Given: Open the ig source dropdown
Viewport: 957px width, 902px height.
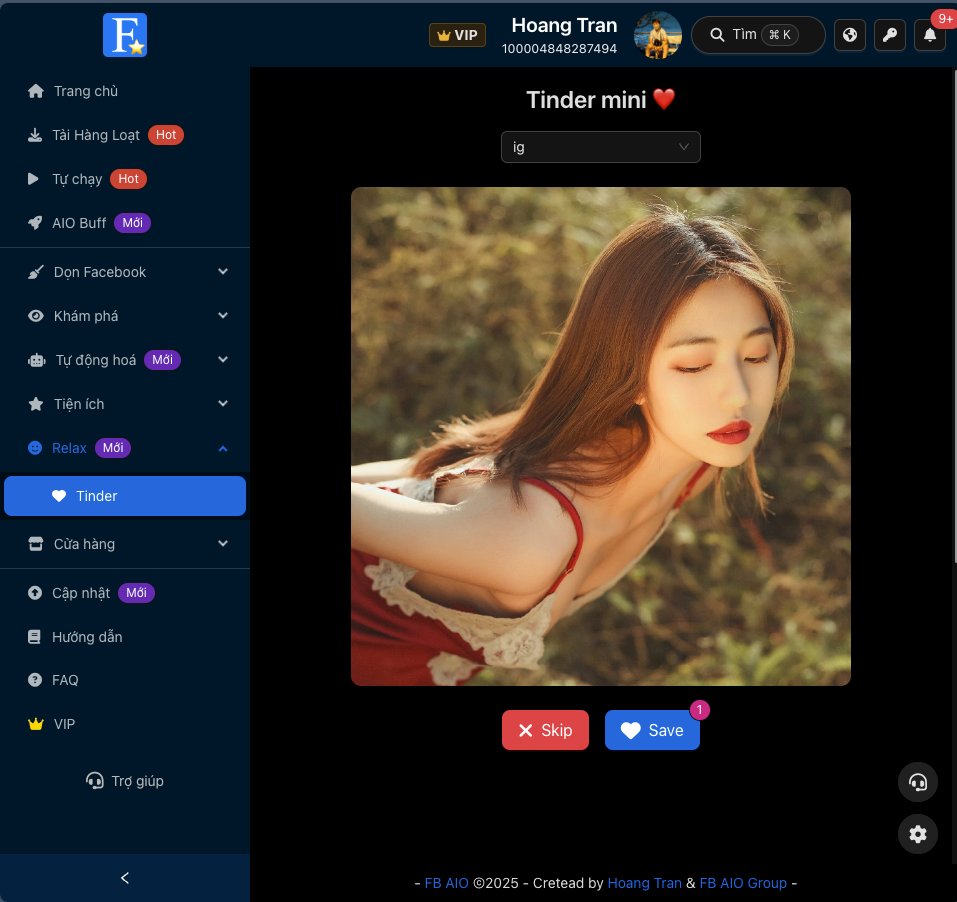Looking at the screenshot, I should (601, 147).
